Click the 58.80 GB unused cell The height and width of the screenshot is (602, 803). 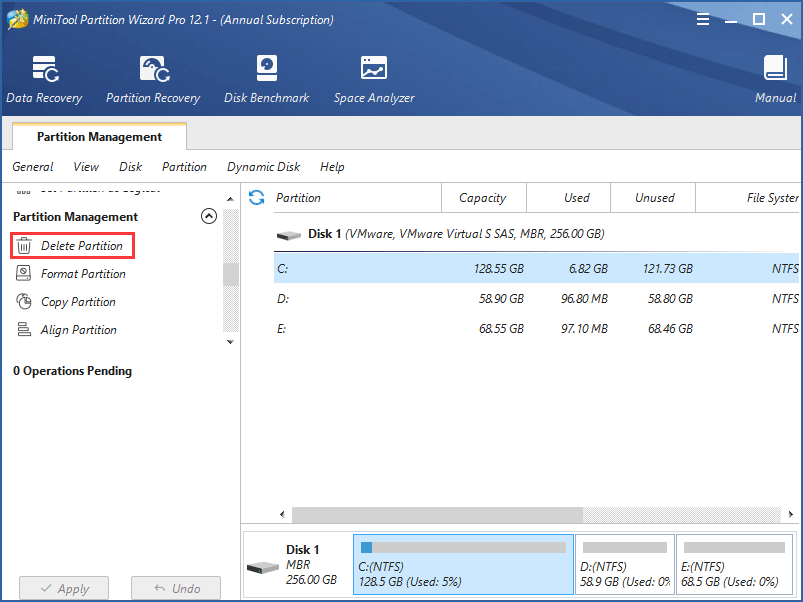pyautogui.click(x=670, y=298)
